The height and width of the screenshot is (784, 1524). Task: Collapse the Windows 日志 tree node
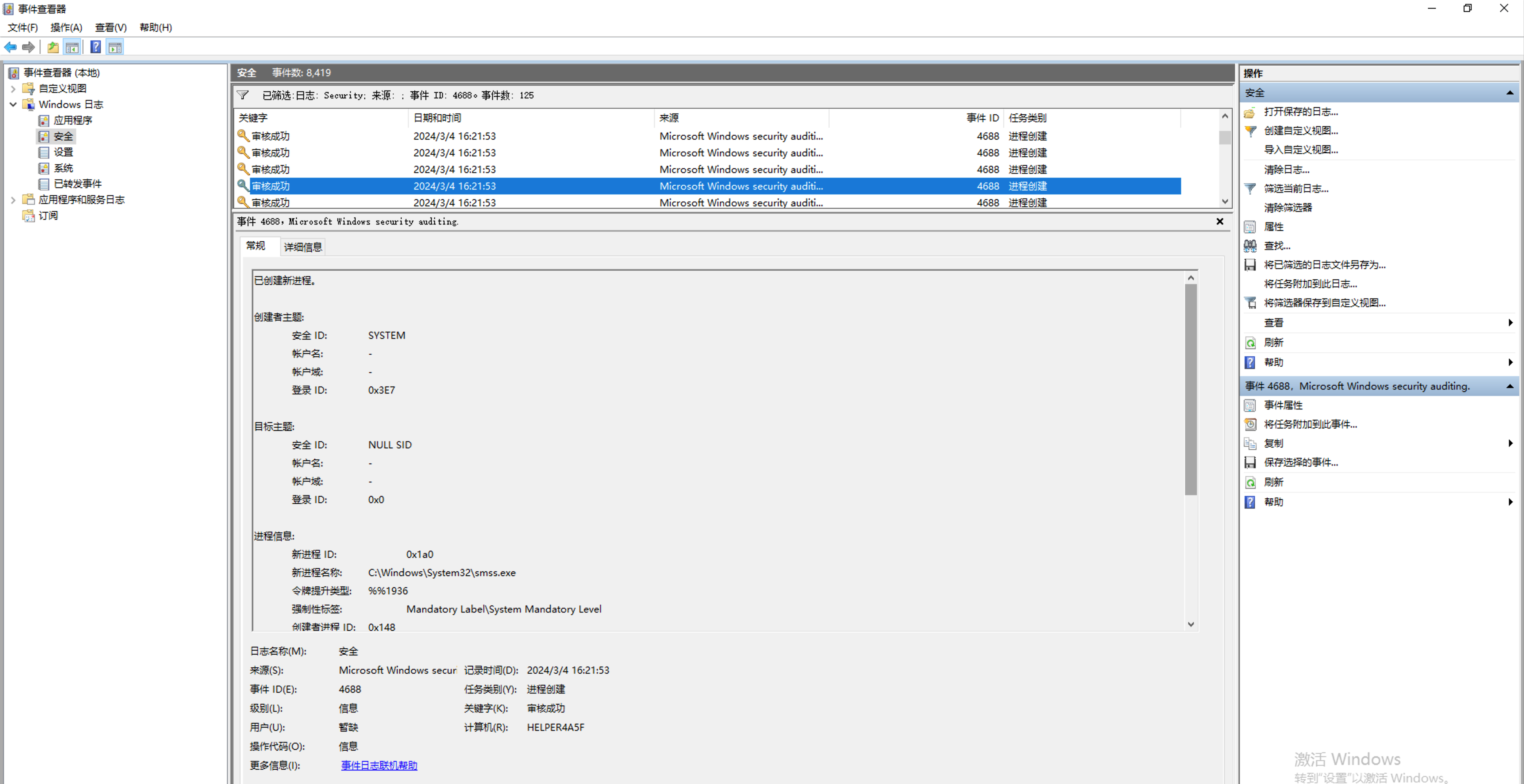(13, 104)
